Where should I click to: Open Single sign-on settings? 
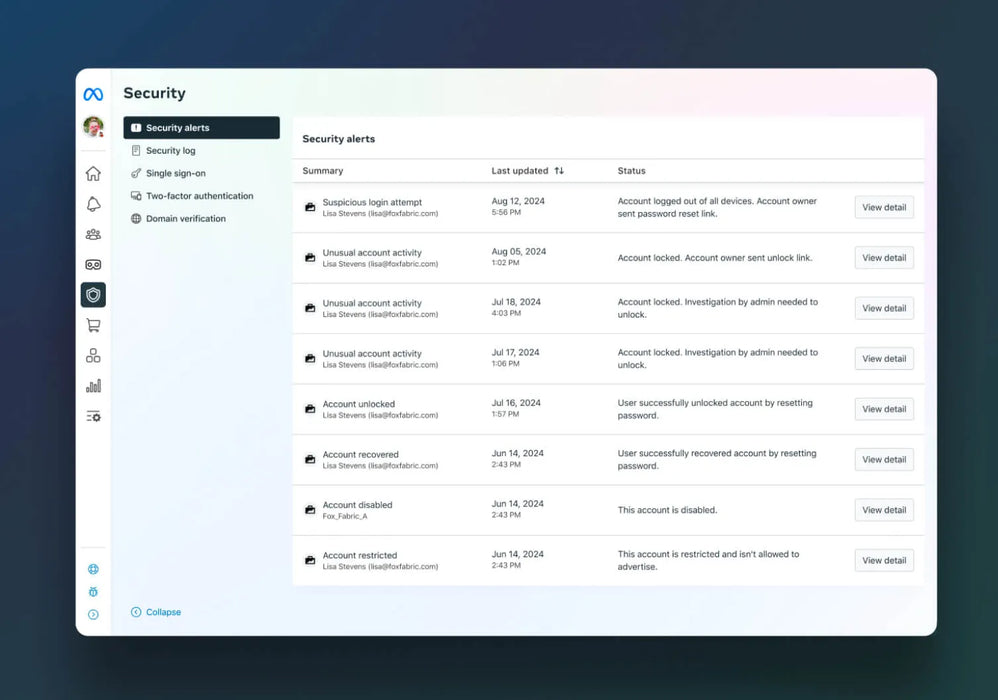[x=175, y=174]
